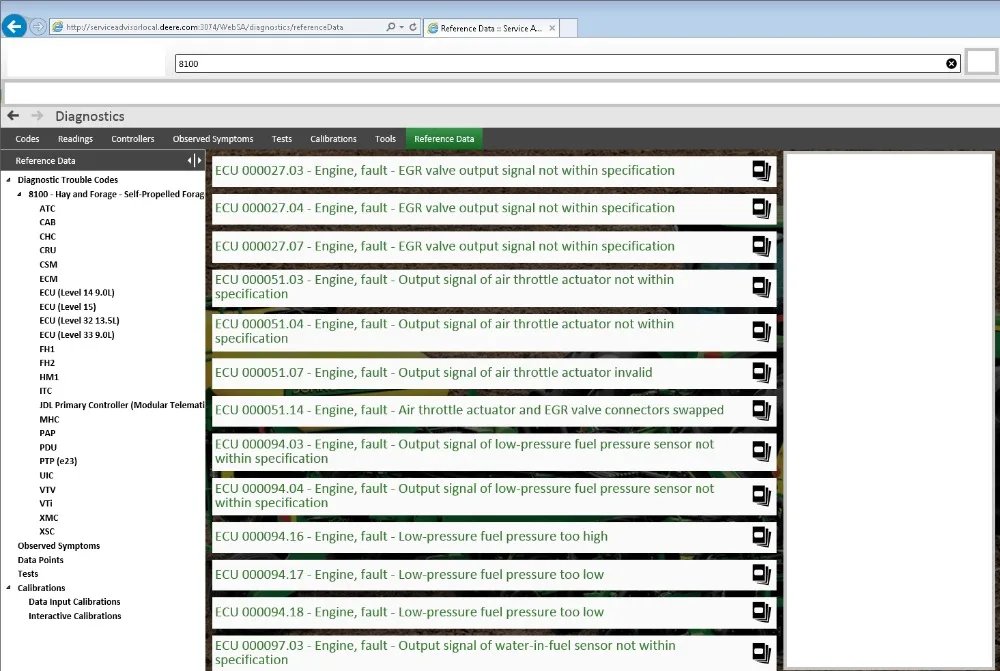The height and width of the screenshot is (671, 1000).
Task: Select ATC controller in tree
Action: [x=47, y=209]
